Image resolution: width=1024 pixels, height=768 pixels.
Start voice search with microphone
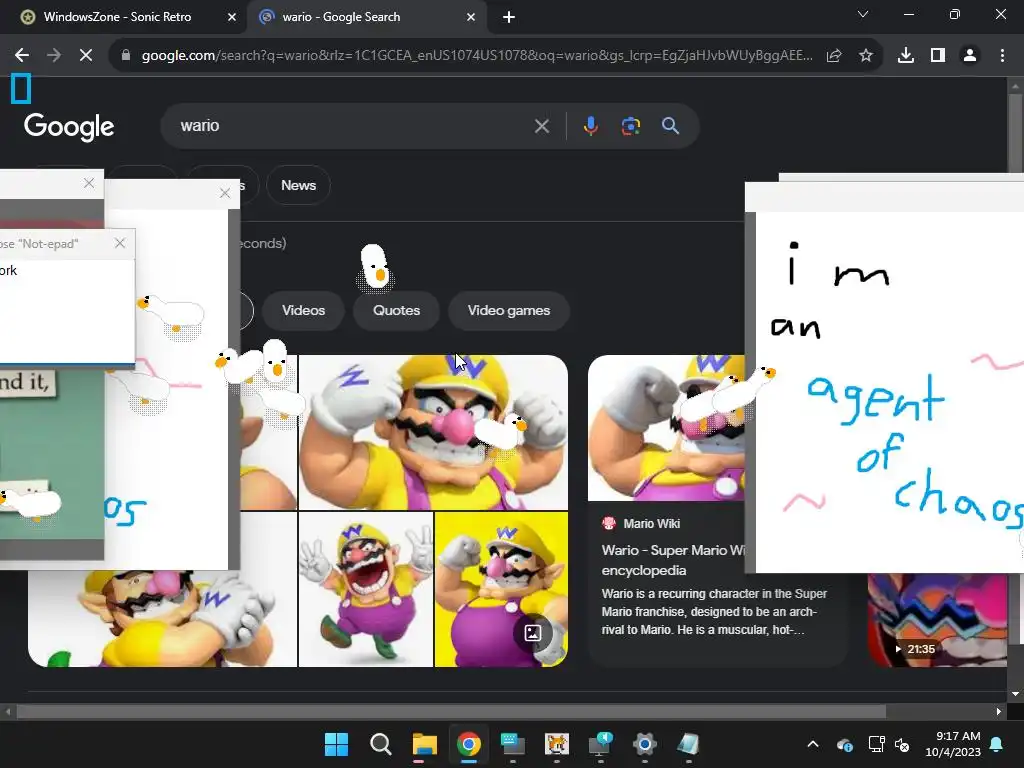(590, 126)
